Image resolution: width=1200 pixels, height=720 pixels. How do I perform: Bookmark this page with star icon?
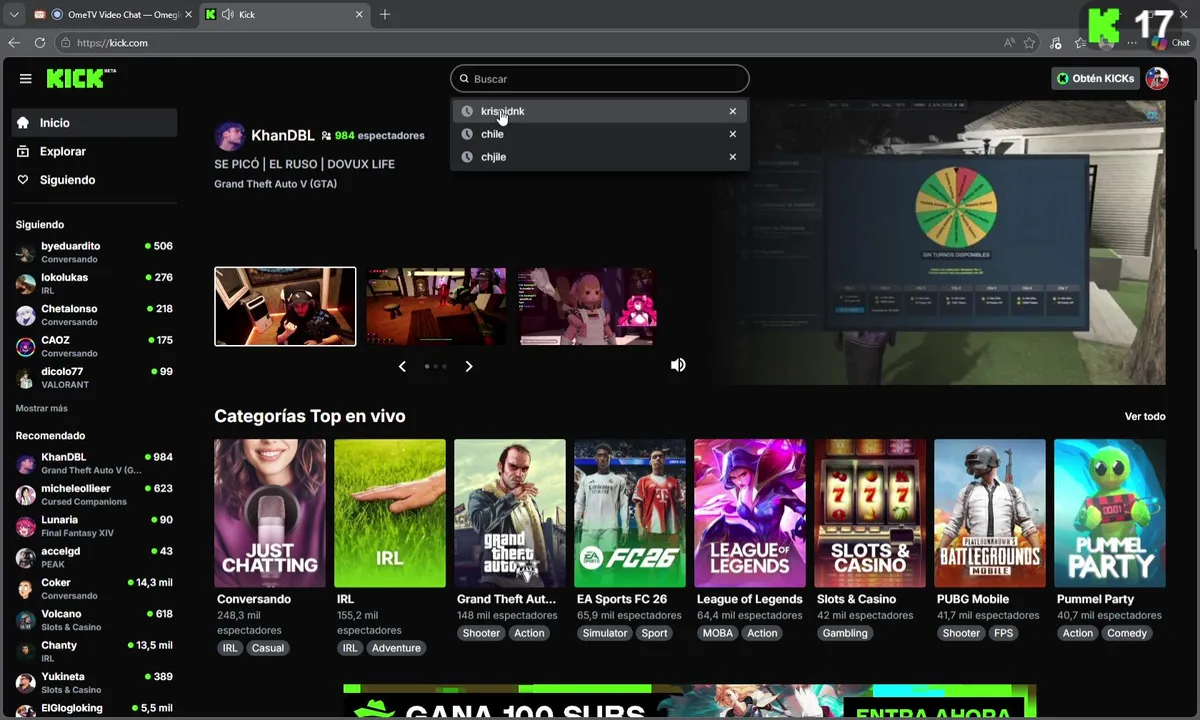[x=1029, y=43]
